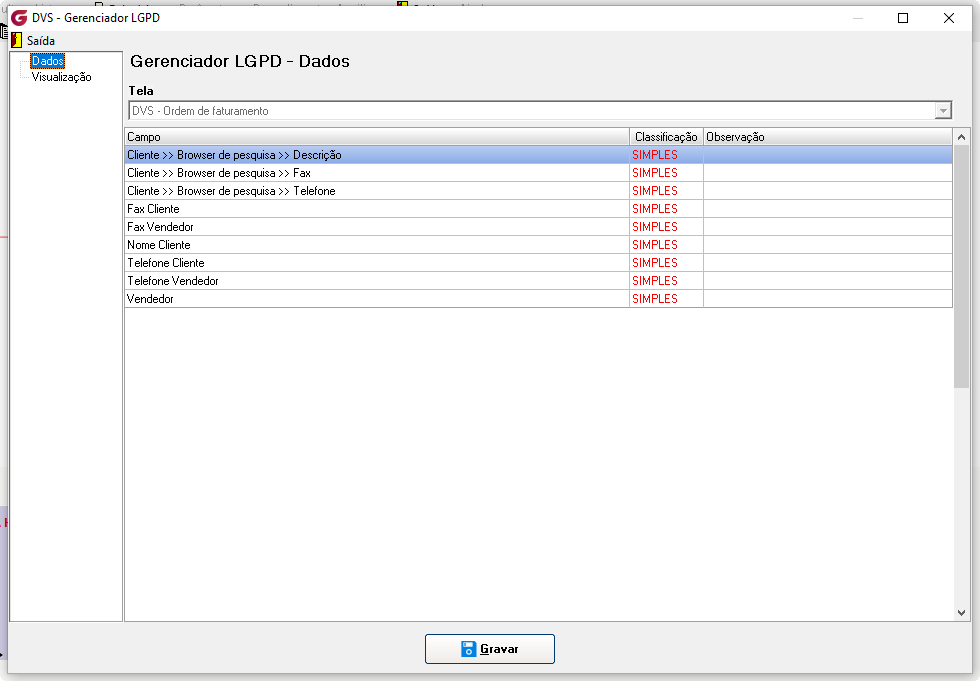Click the Campo column header

click(x=377, y=137)
